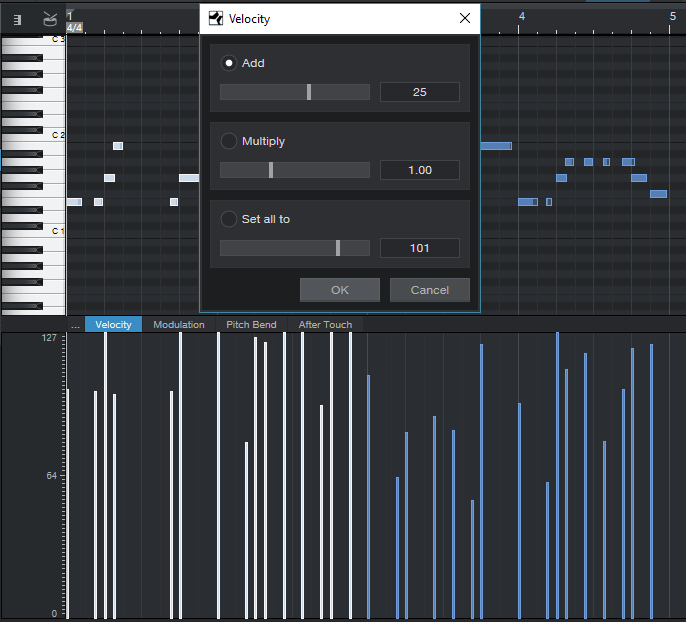
Task: Click the 127 velocity scale label
Action: 49,338
